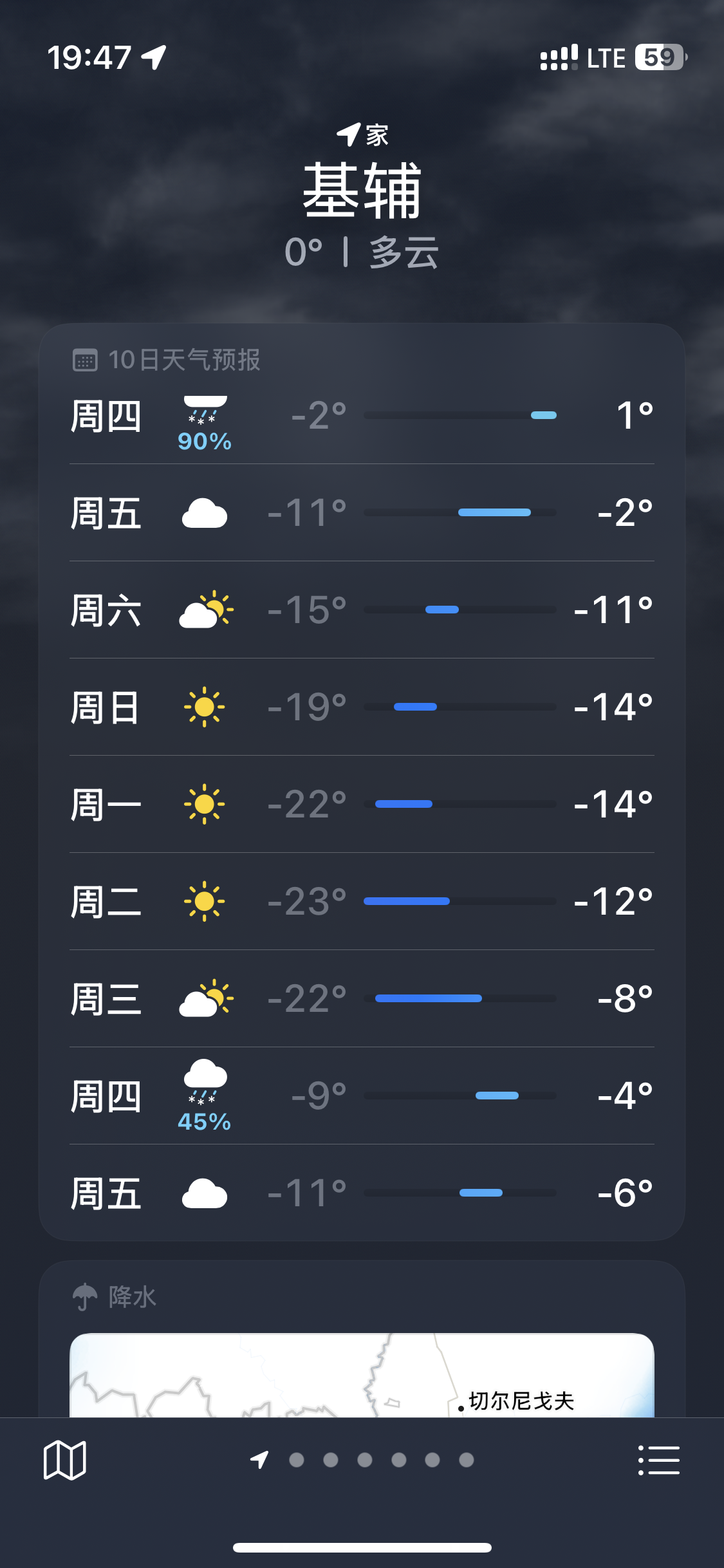Open the map view icon
Screen dimensions: 724x1568
click(64, 1460)
